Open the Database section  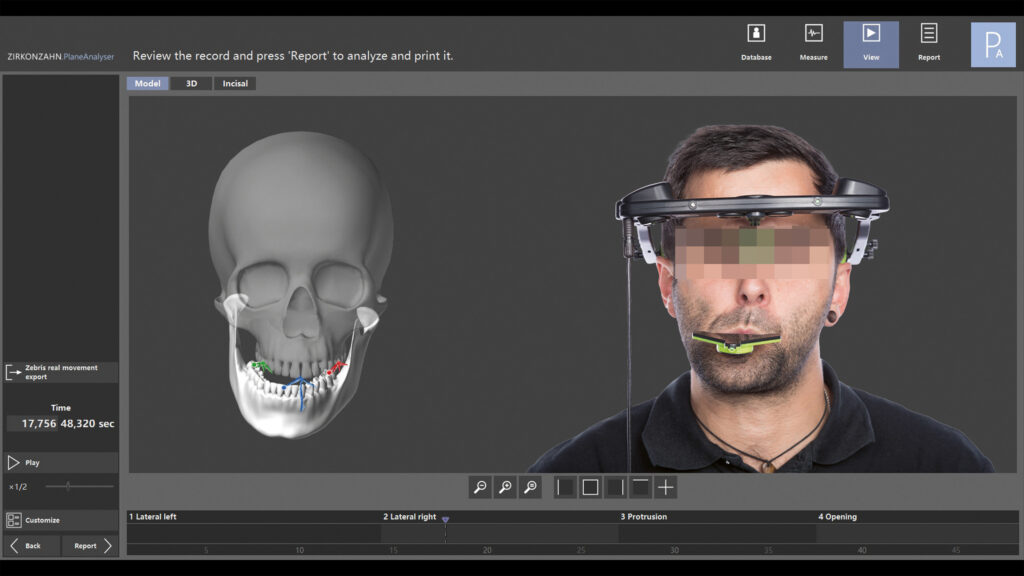pos(756,44)
